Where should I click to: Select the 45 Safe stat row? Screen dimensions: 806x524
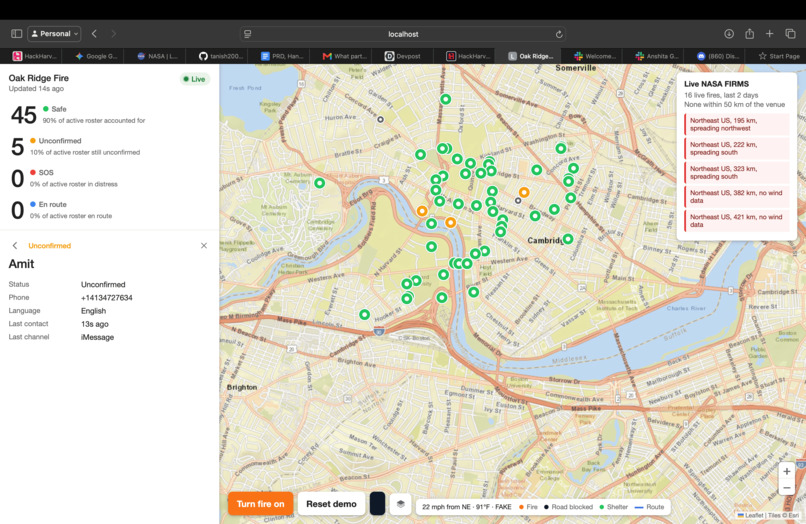[x=109, y=115]
